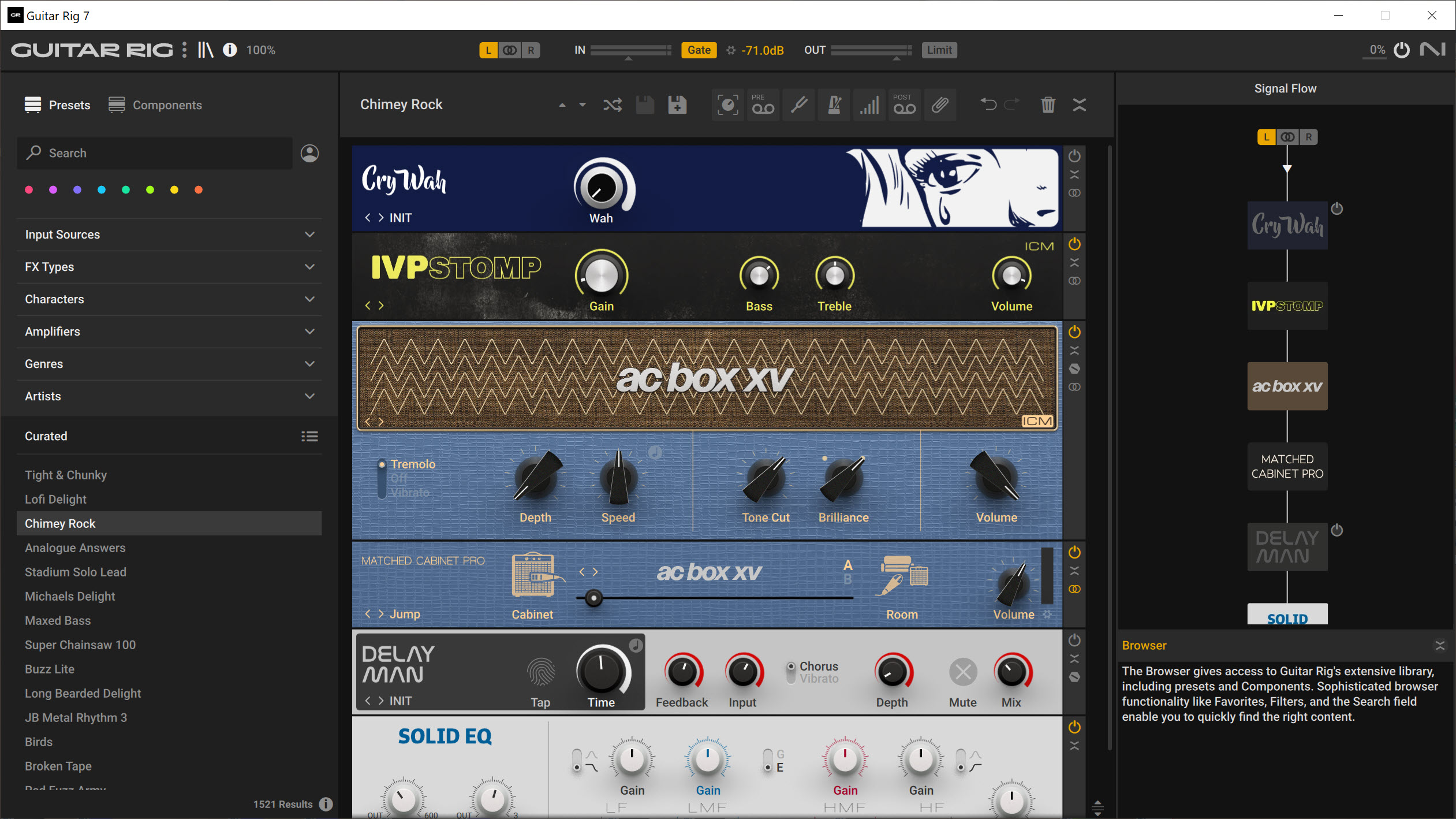Screen dimensions: 1456x819
Task: Click the undo arrow icon
Action: point(988,105)
